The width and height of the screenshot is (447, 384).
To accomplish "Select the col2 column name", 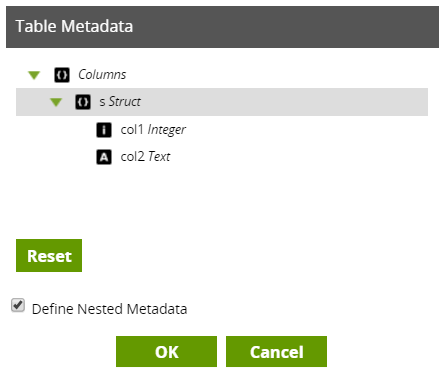I will tap(132, 156).
